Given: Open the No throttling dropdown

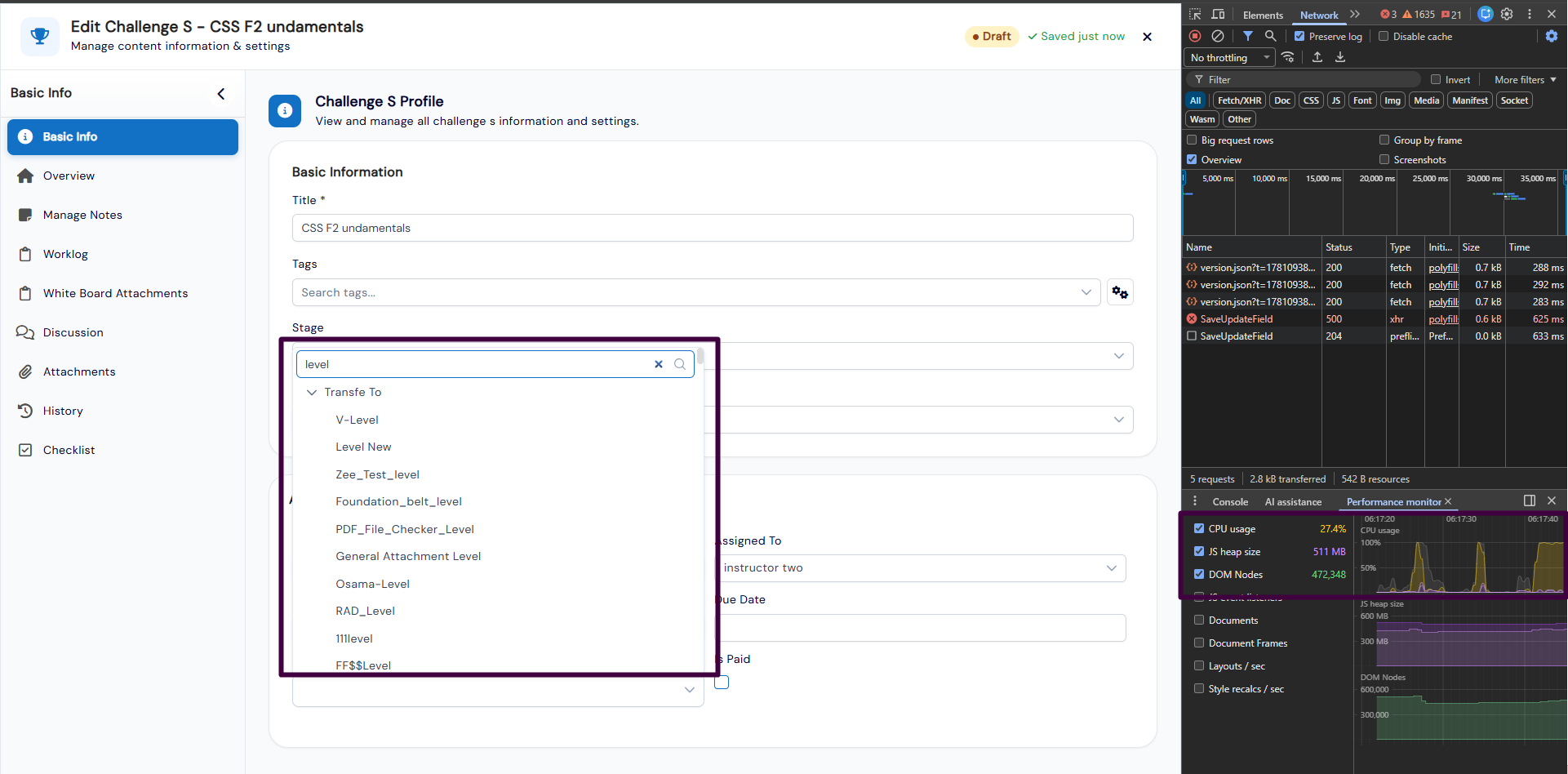Looking at the screenshot, I should tap(1230, 57).
